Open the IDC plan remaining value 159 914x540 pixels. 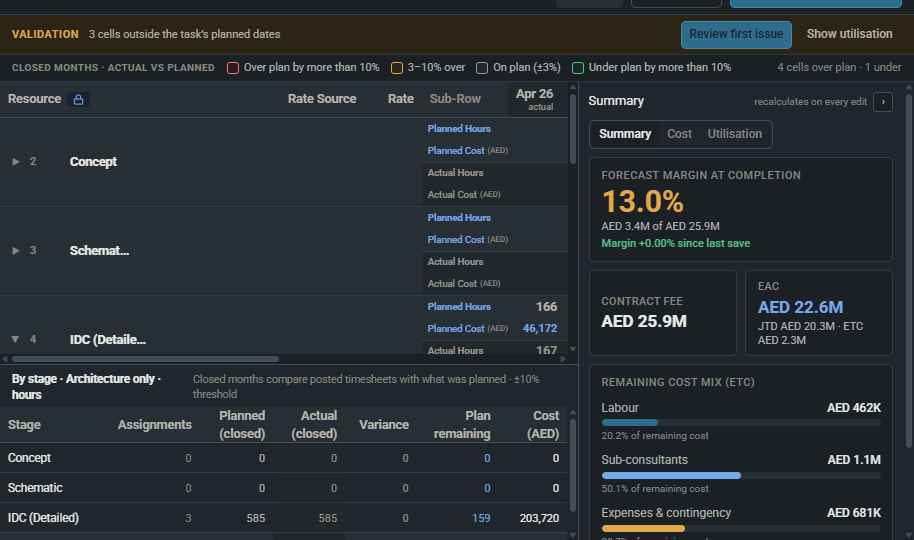(x=481, y=518)
